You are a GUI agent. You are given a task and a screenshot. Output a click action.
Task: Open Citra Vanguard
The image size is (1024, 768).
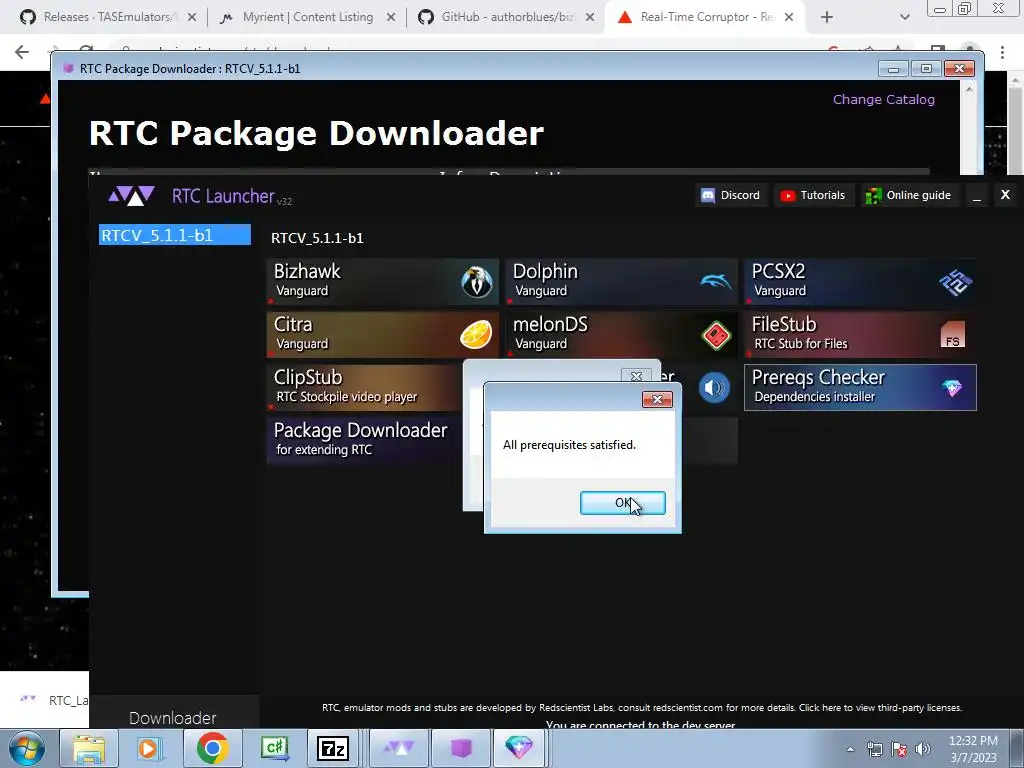[x=383, y=334]
